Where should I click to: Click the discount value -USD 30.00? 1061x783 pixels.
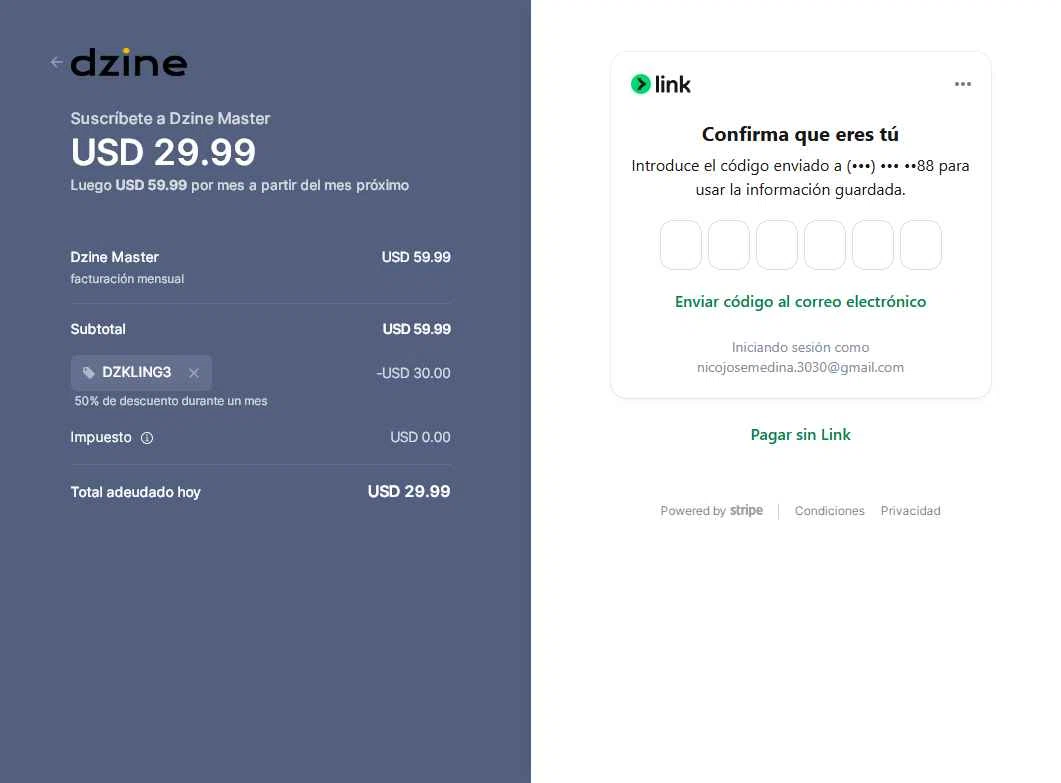[413, 373]
